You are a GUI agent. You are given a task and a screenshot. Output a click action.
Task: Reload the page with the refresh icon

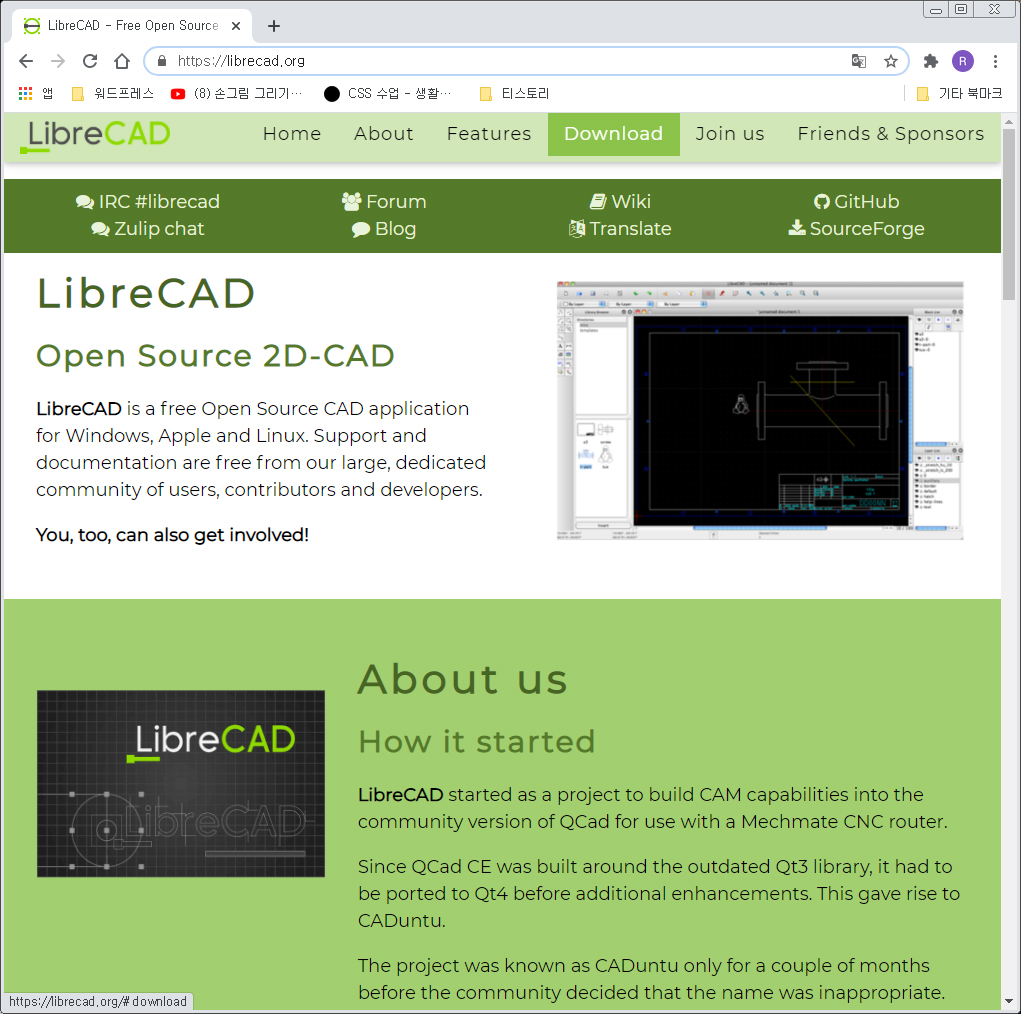[90, 61]
